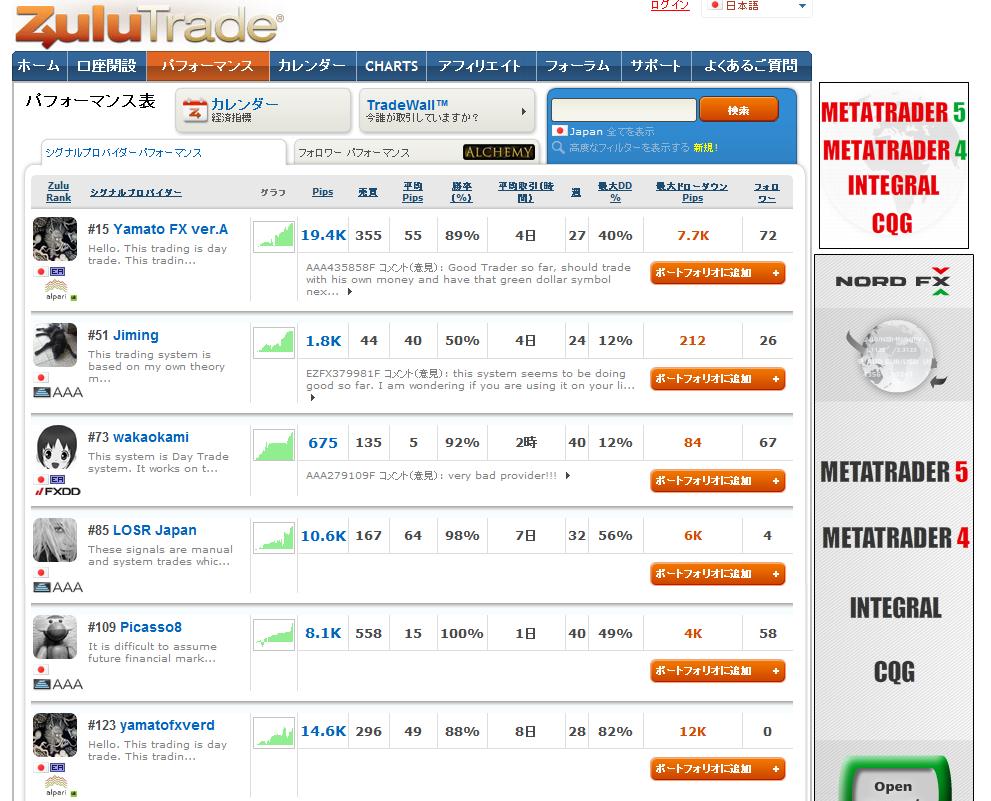Add wakaokami to portfolio

click(x=717, y=481)
